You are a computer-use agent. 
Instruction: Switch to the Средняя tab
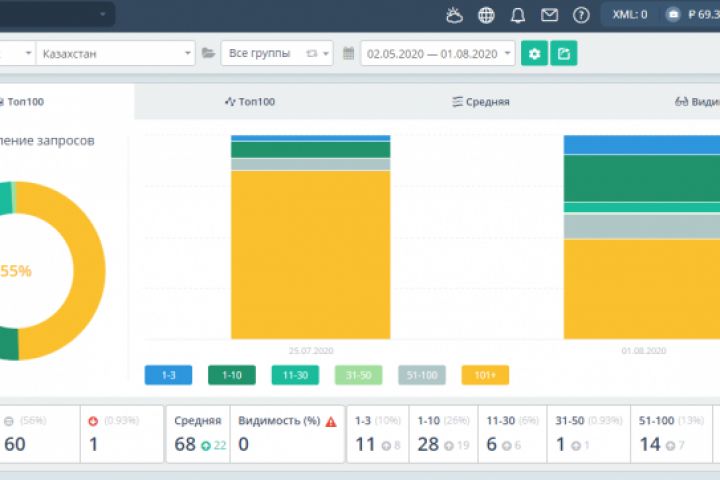481,102
